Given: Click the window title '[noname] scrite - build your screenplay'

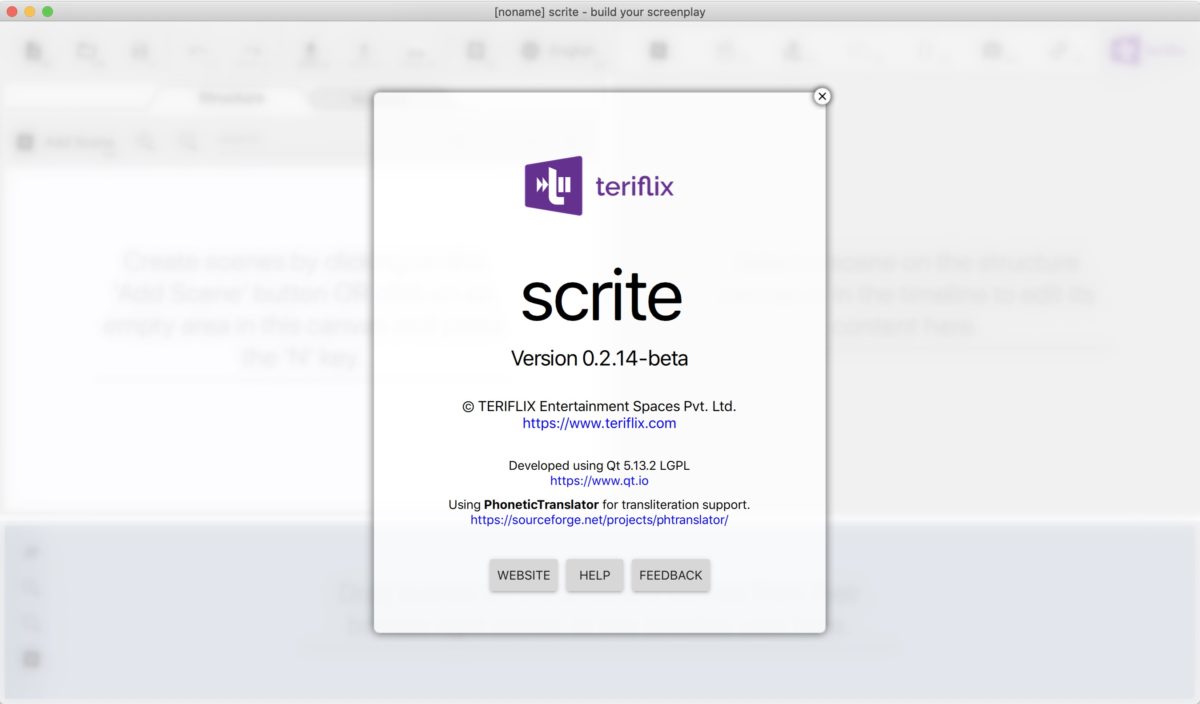Looking at the screenshot, I should 600,12.
